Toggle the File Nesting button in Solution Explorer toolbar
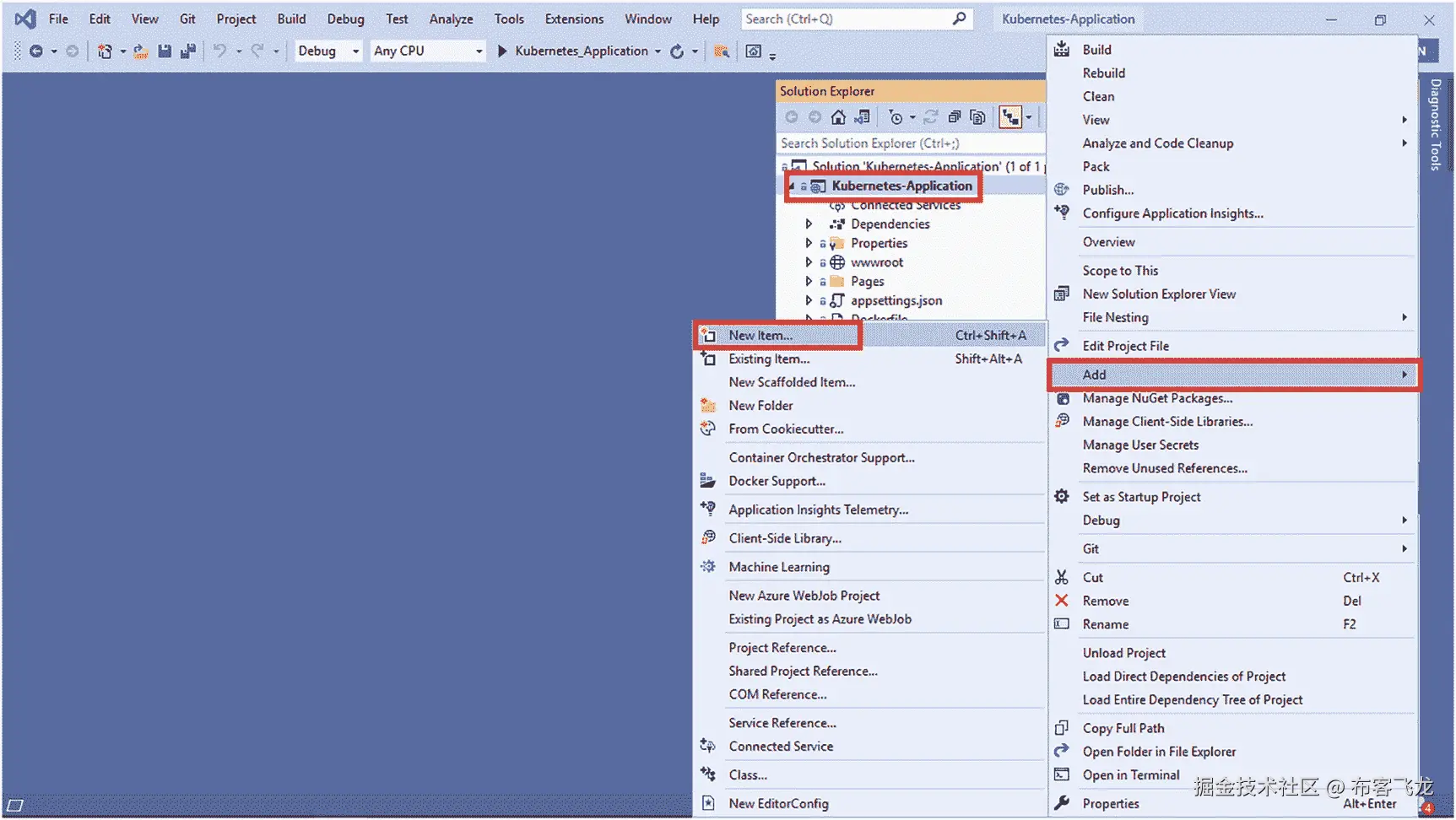This screenshot has width=1456, height=820. (1010, 117)
